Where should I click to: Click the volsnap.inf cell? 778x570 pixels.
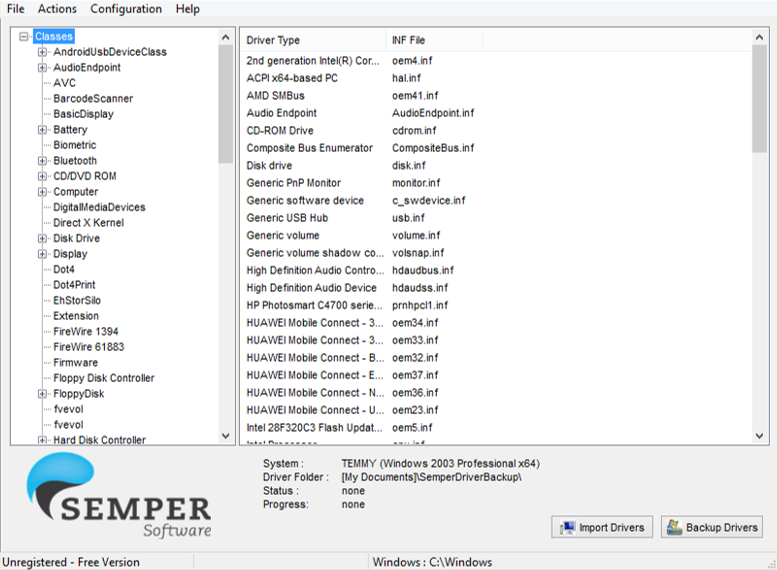point(418,253)
